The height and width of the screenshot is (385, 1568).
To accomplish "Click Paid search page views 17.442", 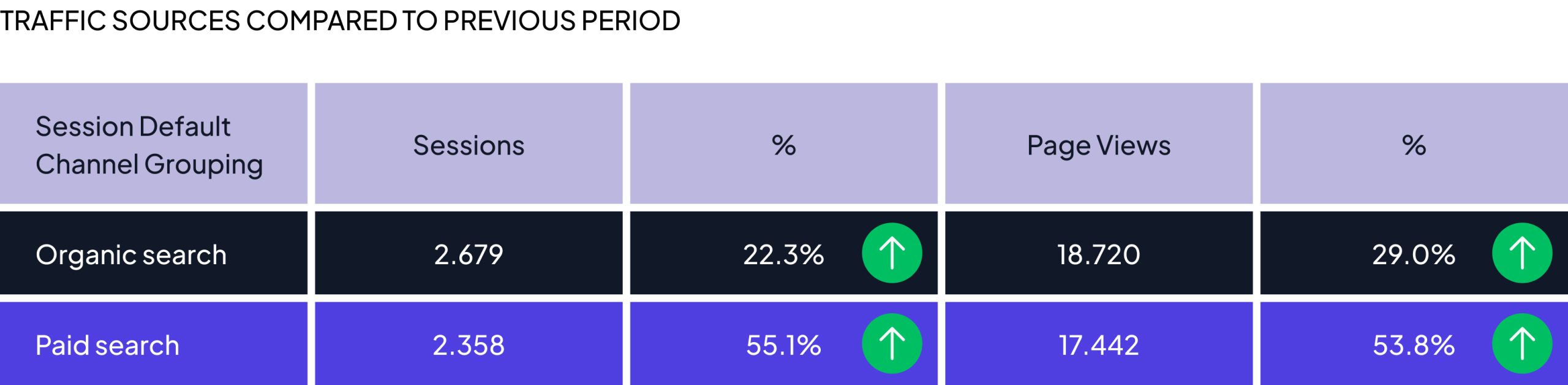I will 1099,345.
